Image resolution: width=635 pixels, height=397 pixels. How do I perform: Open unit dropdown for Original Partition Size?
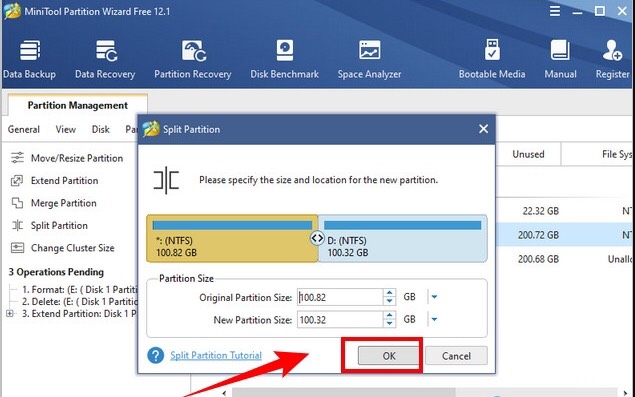point(434,297)
